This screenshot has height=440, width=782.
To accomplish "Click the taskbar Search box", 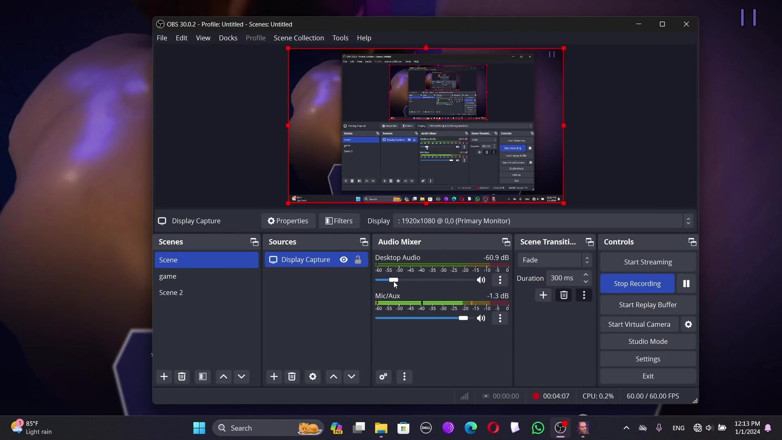I will 267,428.
